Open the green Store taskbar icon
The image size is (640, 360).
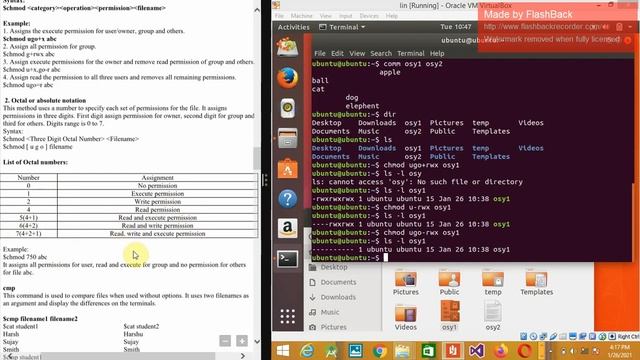click(x=428, y=351)
